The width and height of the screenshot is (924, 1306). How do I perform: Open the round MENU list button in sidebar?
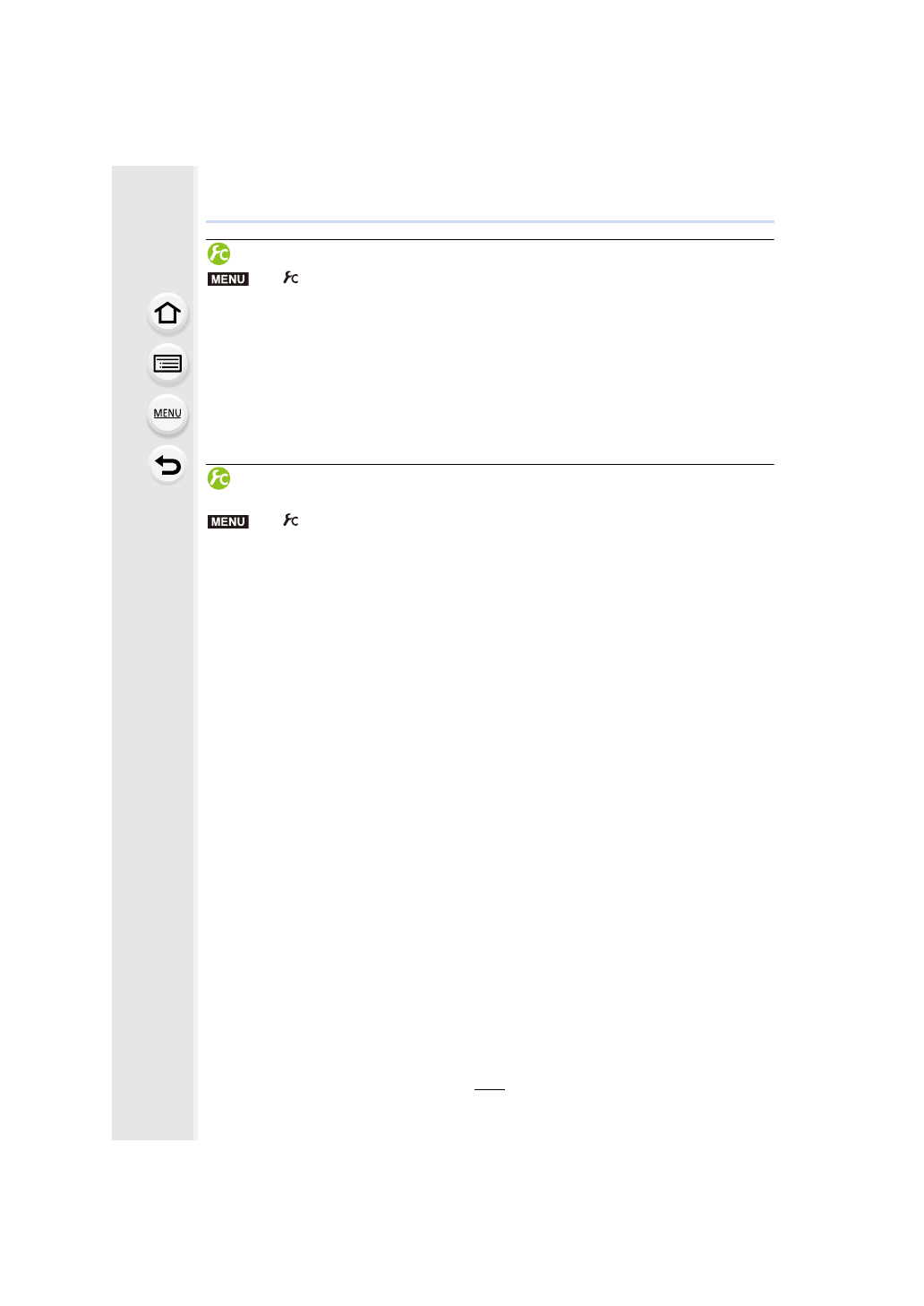(x=167, y=415)
